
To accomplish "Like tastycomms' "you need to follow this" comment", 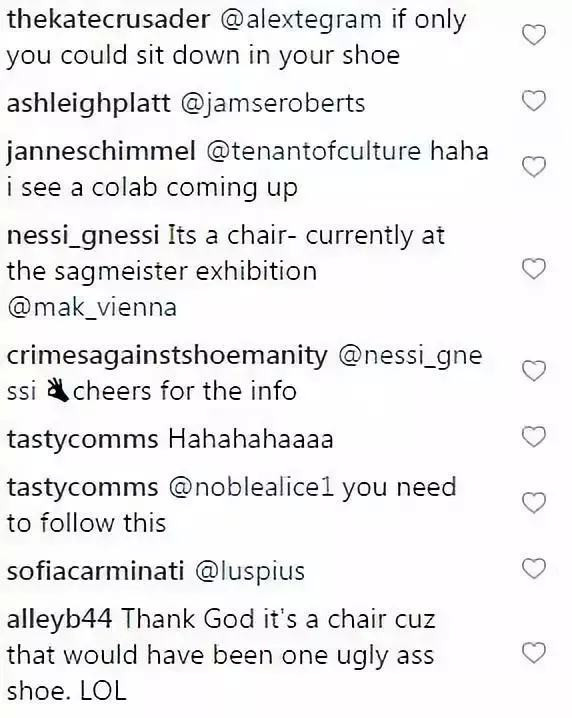I will 534,503.
